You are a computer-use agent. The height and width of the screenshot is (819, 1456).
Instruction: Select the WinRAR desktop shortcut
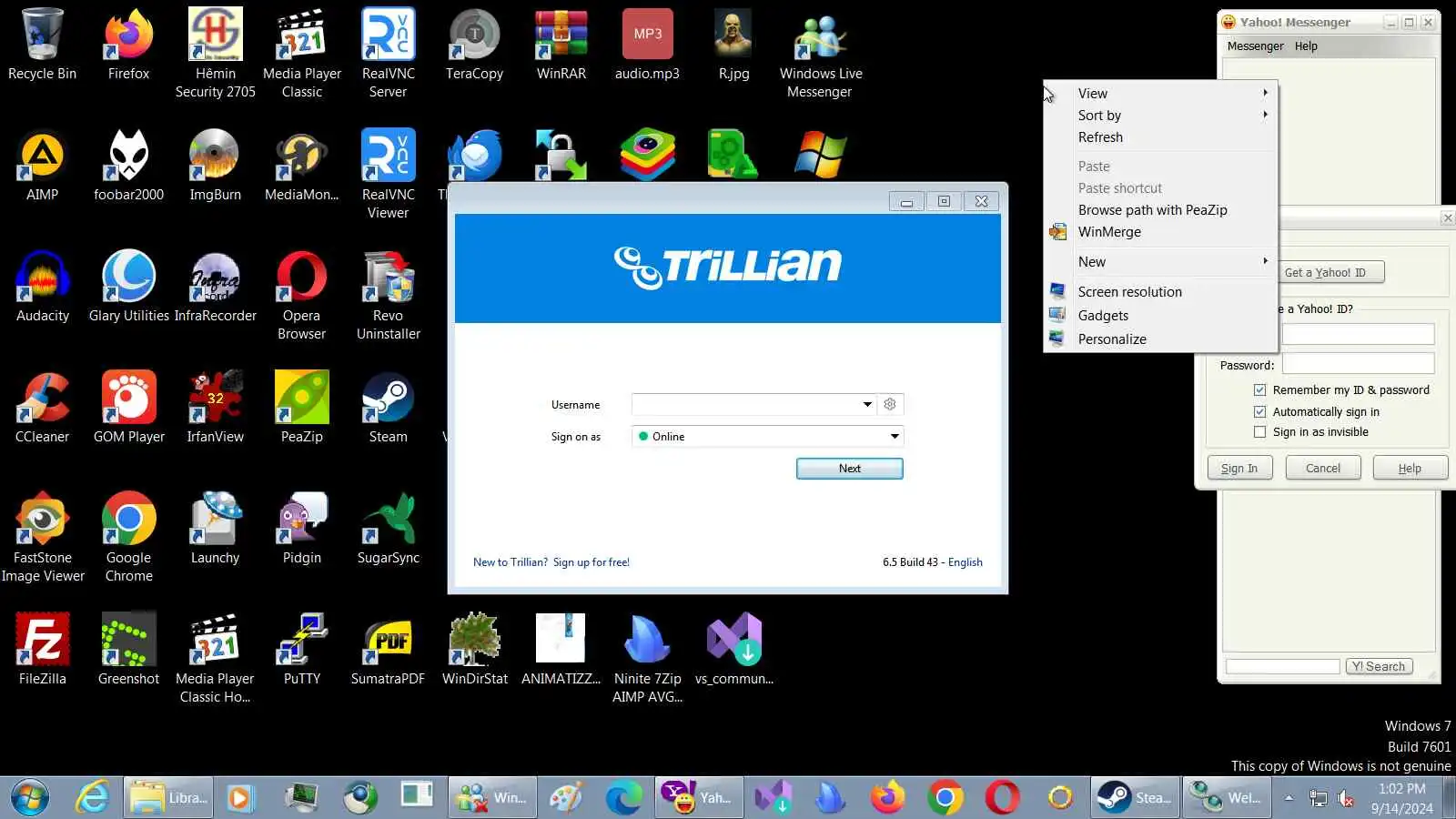(561, 45)
